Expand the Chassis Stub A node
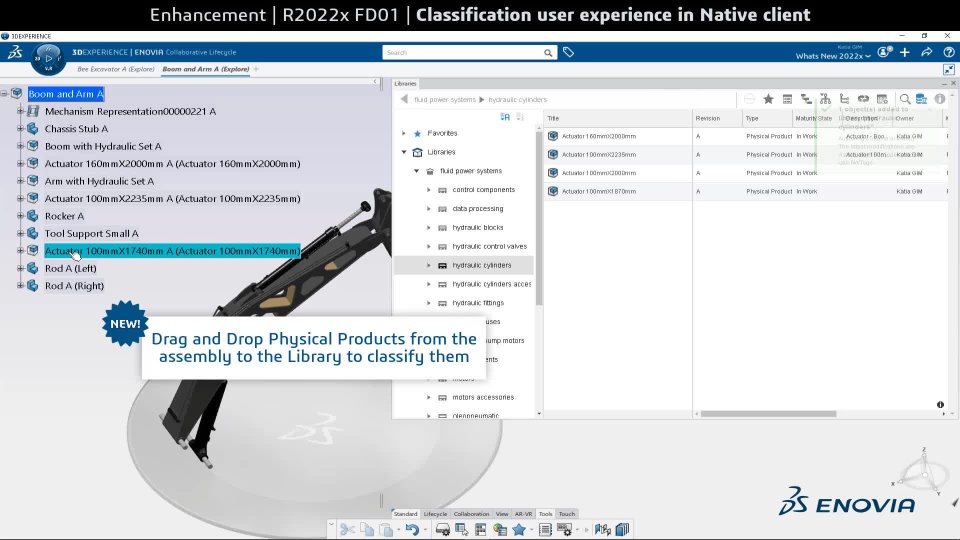 20,129
